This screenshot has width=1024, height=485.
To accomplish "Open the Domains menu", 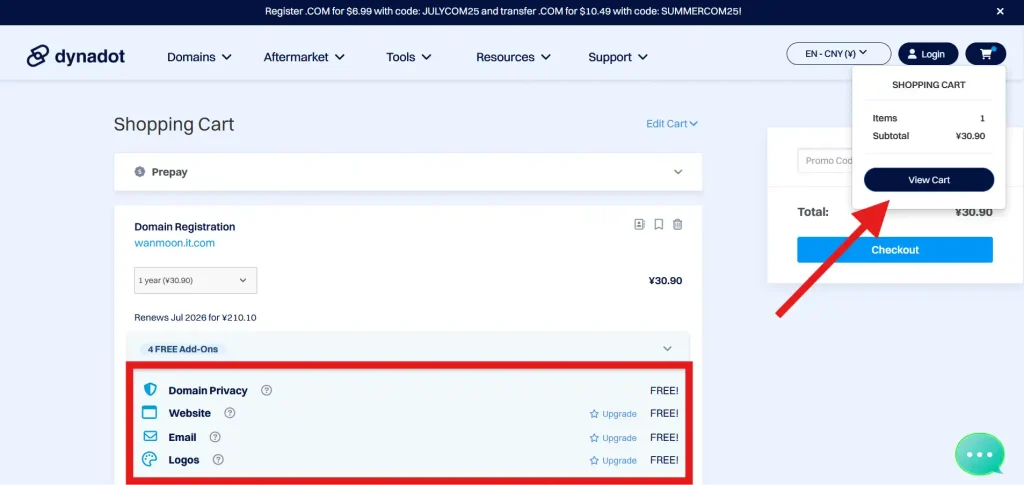I will click(199, 57).
